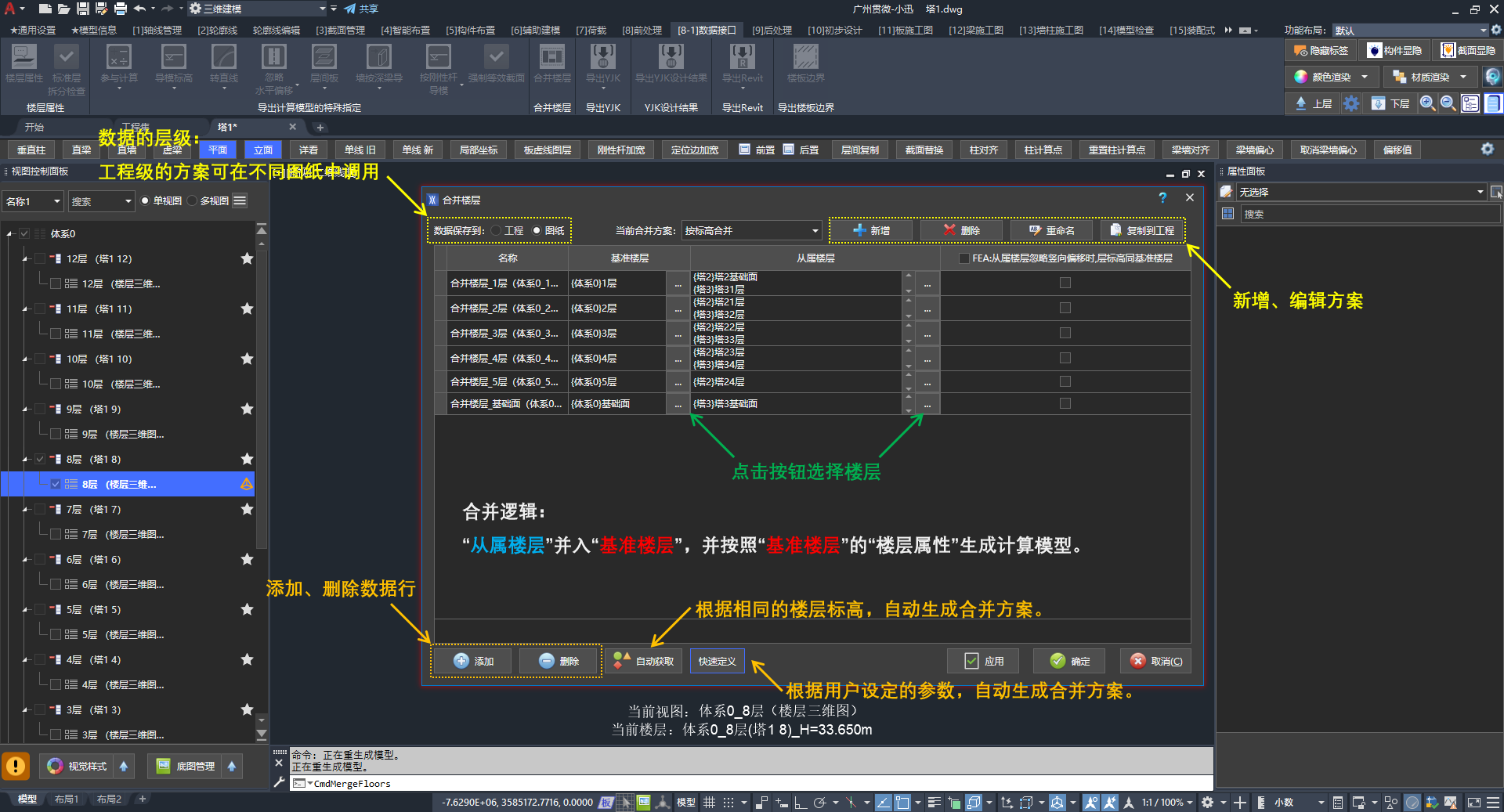Toggle checkbox for 12层 楼层三维 item
Viewport: 1504px width, 812px height.
click(x=56, y=283)
